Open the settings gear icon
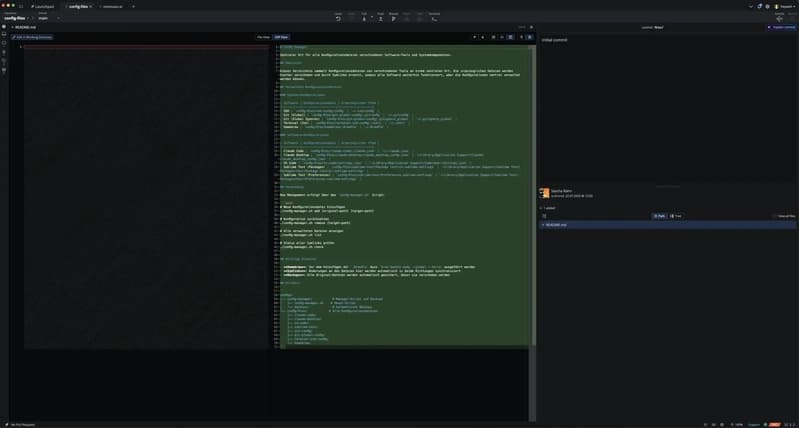Viewport: 799px width, 428px height. point(767,7)
